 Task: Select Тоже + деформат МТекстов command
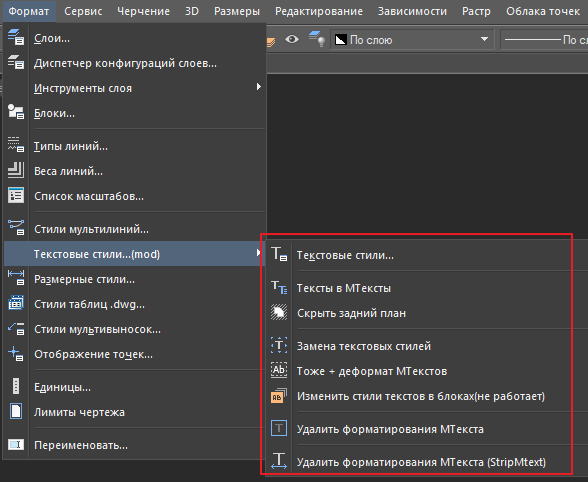[x=372, y=371]
